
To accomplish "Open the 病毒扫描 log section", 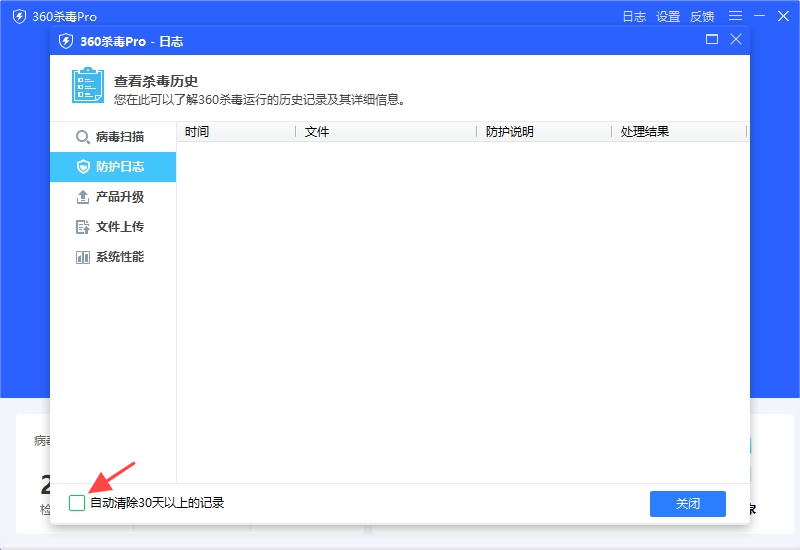I will (113, 137).
